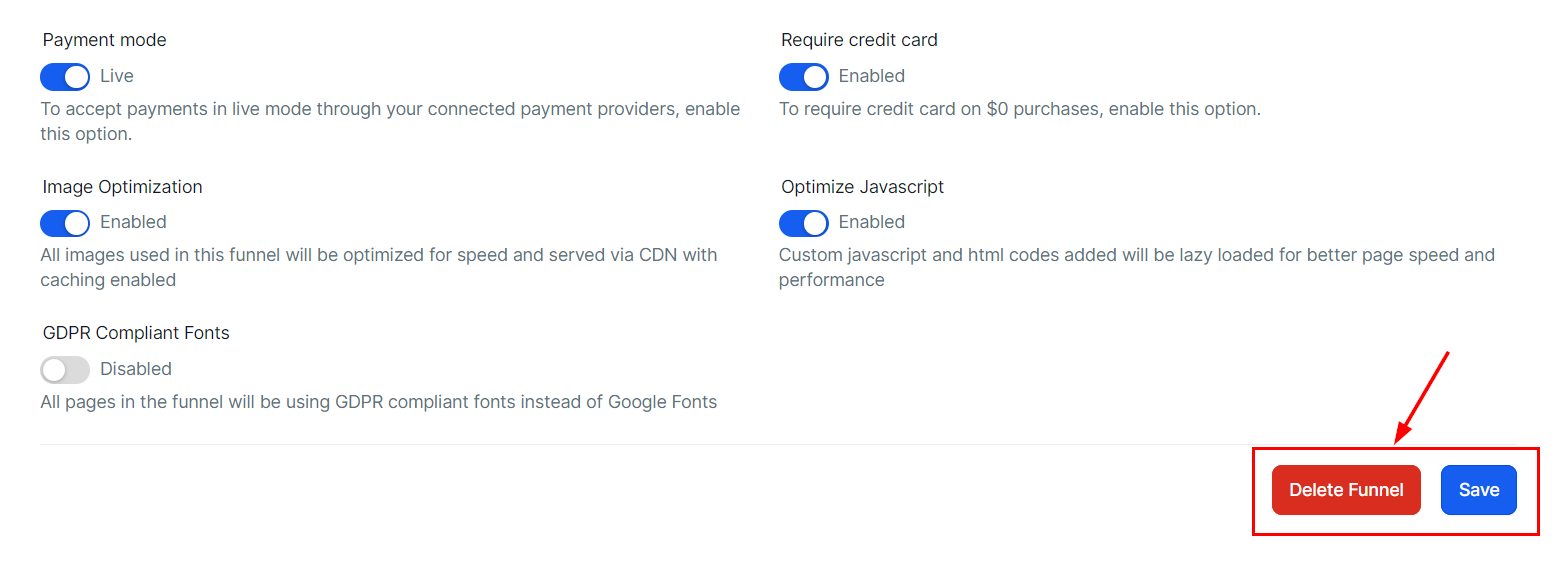Click the Google Fonts description text
This screenshot has width=1560, height=564.
(x=378, y=402)
